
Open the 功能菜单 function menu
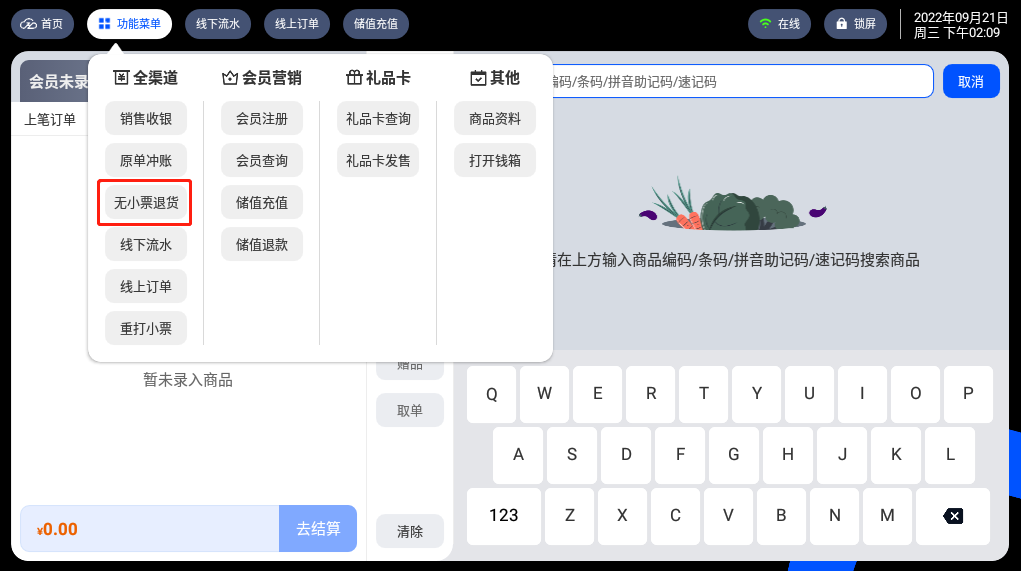pos(130,24)
